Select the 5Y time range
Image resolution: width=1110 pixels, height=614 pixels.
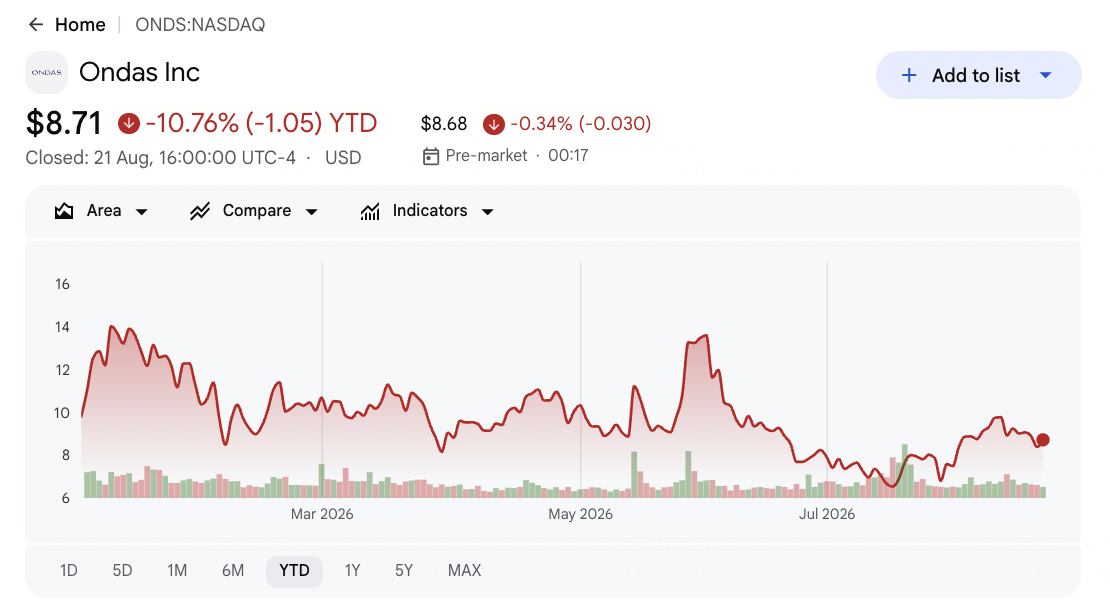click(404, 571)
